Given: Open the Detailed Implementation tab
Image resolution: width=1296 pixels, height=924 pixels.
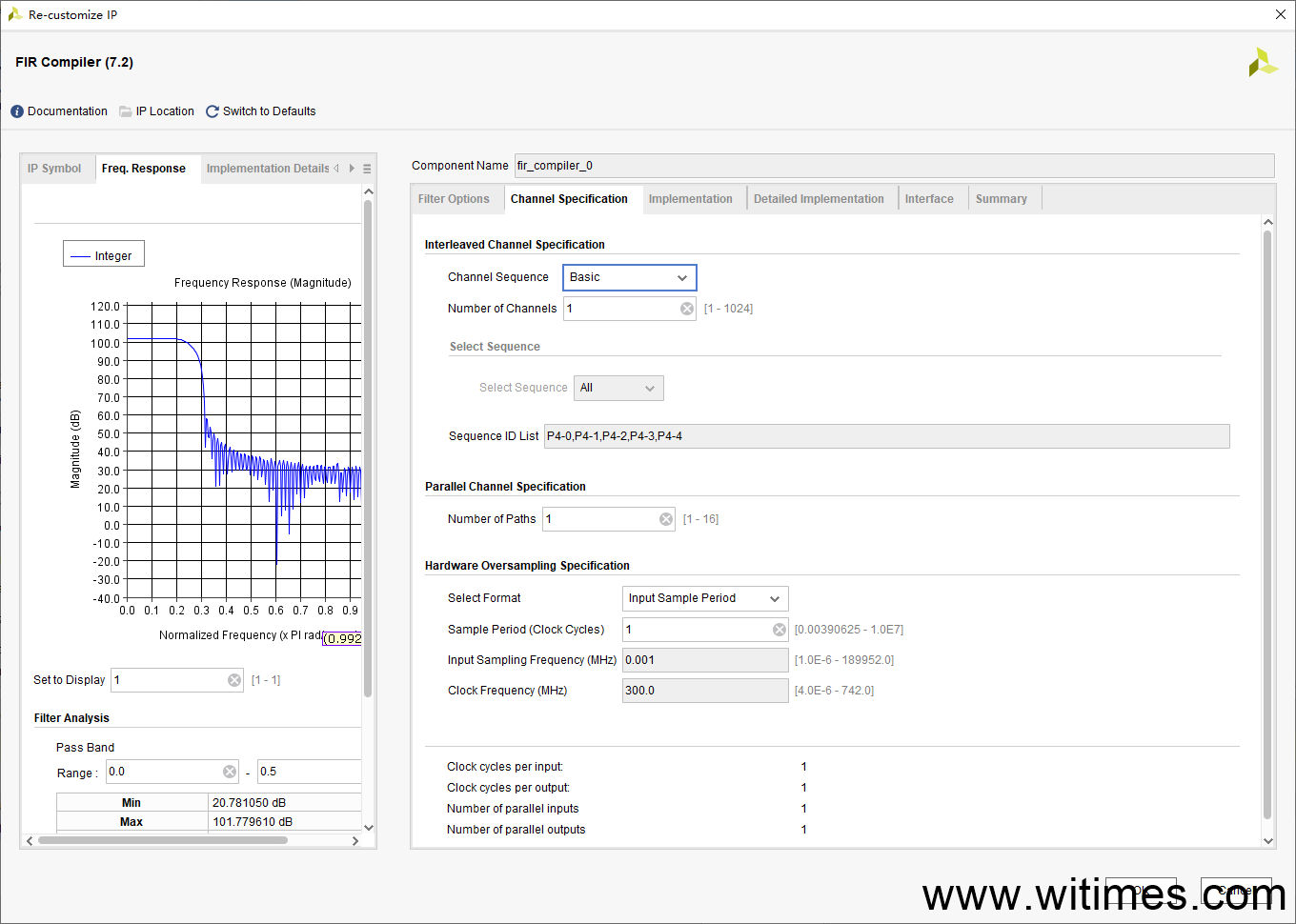Looking at the screenshot, I should [x=819, y=199].
